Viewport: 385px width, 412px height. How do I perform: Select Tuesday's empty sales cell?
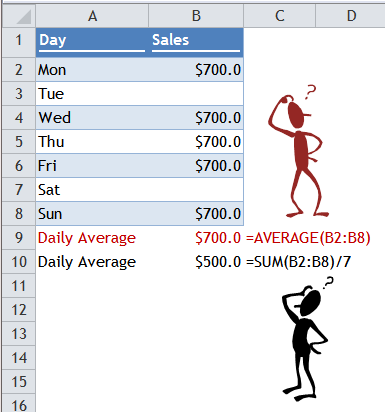[x=196, y=94]
